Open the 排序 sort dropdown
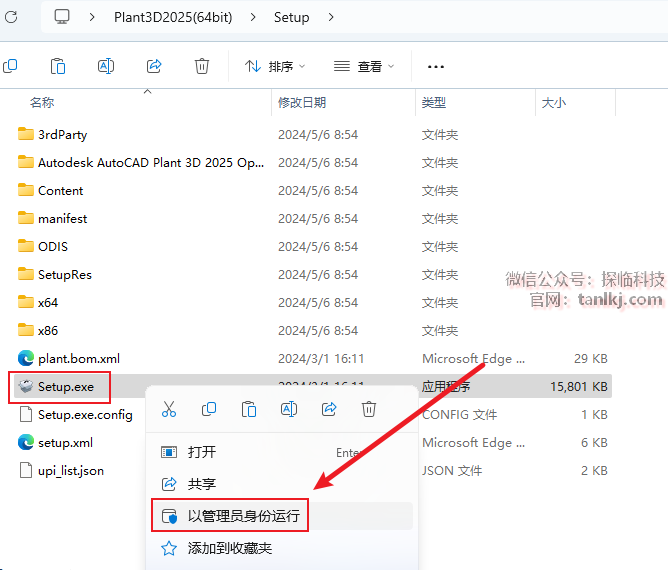Image resolution: width=668 pixels, height=570 pixels. click(275, 66)
